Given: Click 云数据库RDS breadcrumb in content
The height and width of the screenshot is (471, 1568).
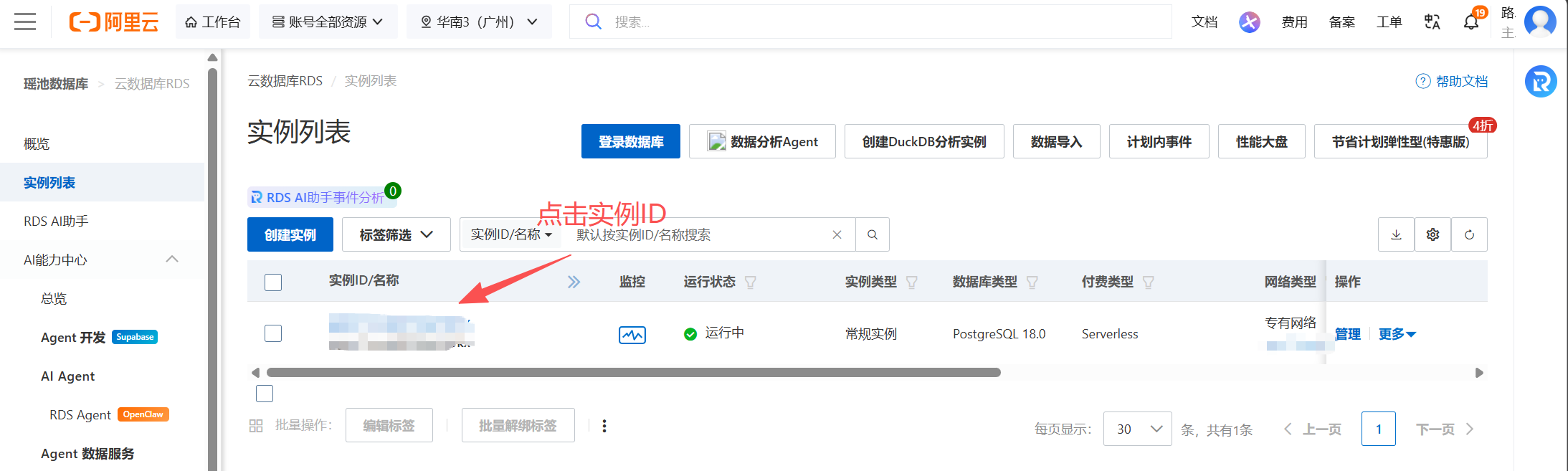Looking at the screenshot, I should (285, 81).
